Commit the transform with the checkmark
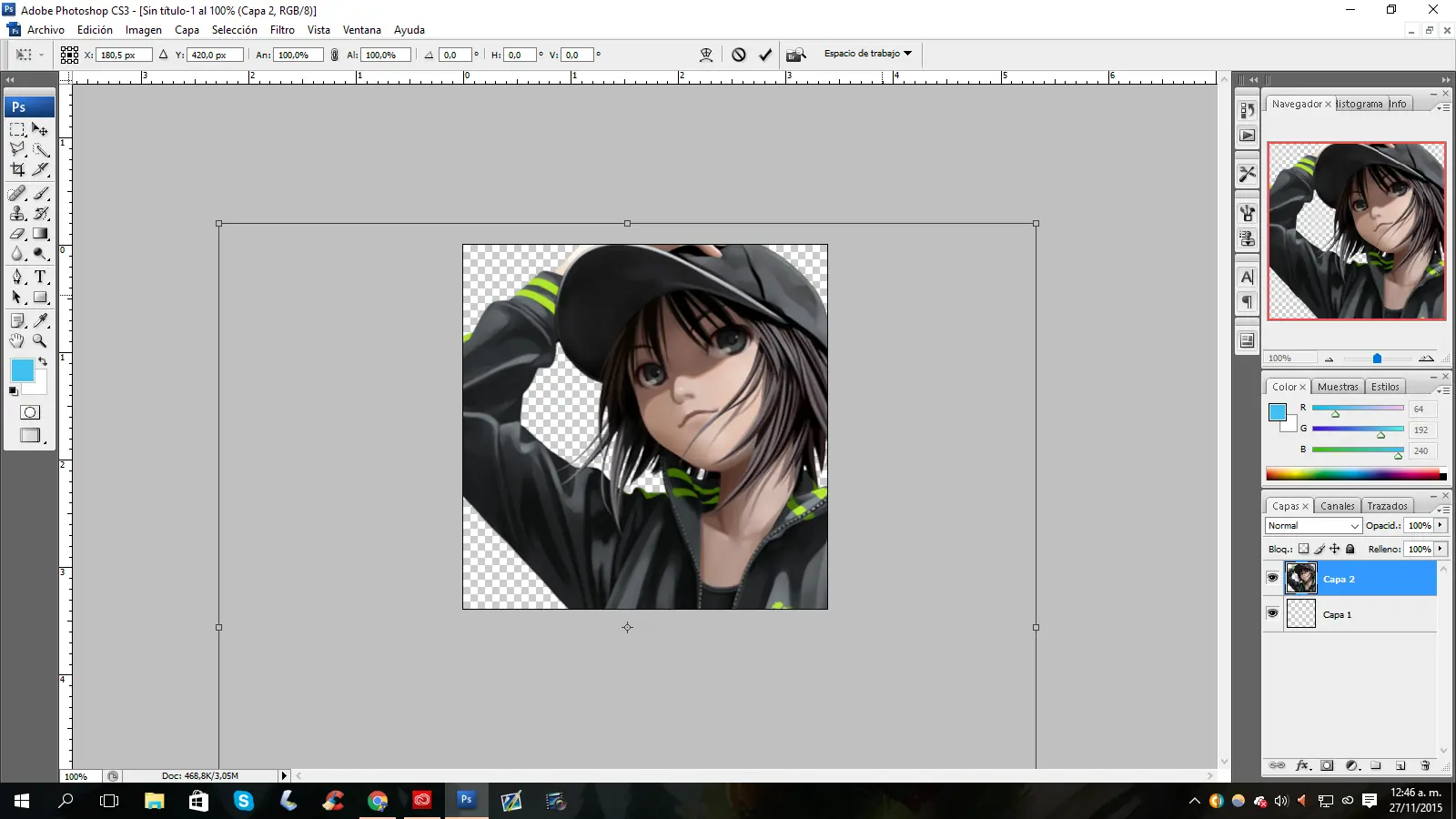The image size is (1456, 819). (x=765, y=55)
